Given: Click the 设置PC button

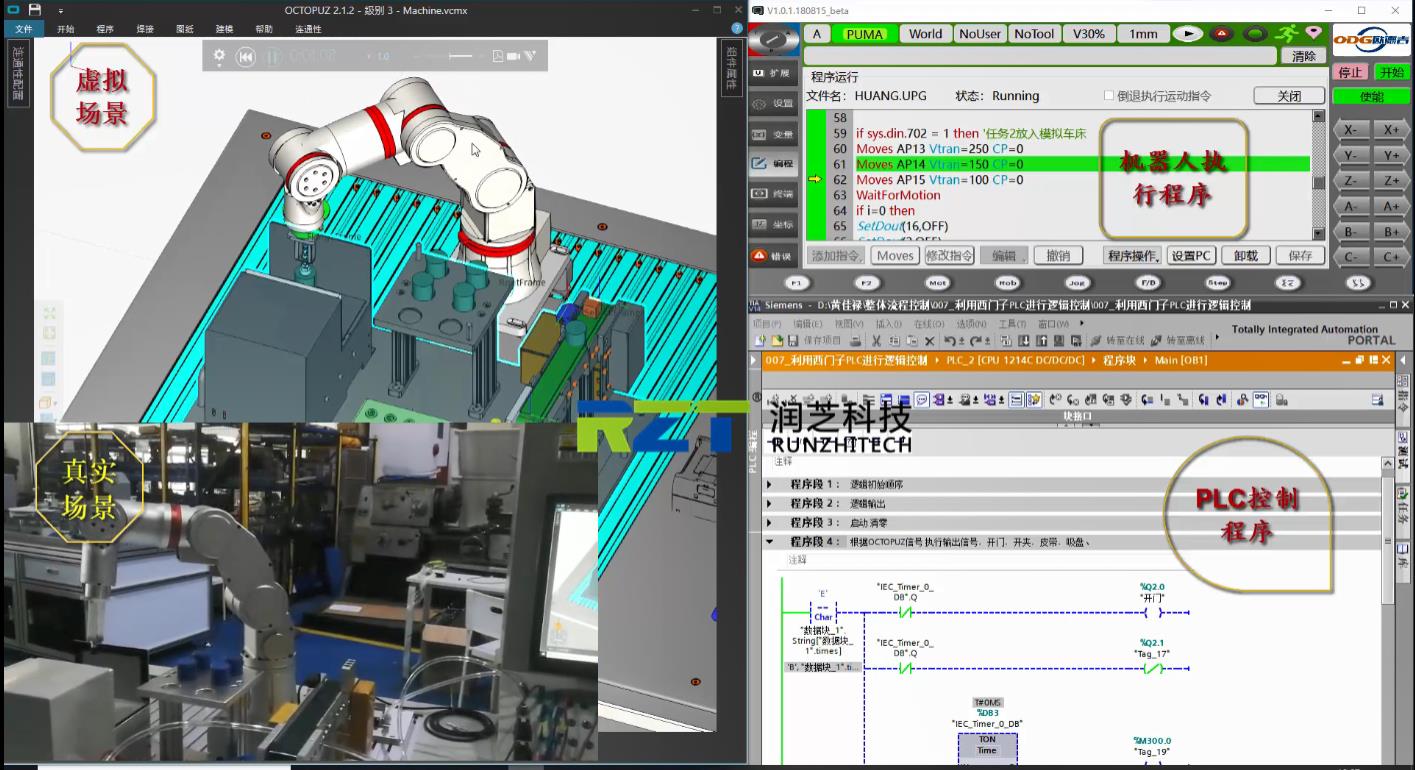Looking at the screenshot, I should tap(1191, 256).
